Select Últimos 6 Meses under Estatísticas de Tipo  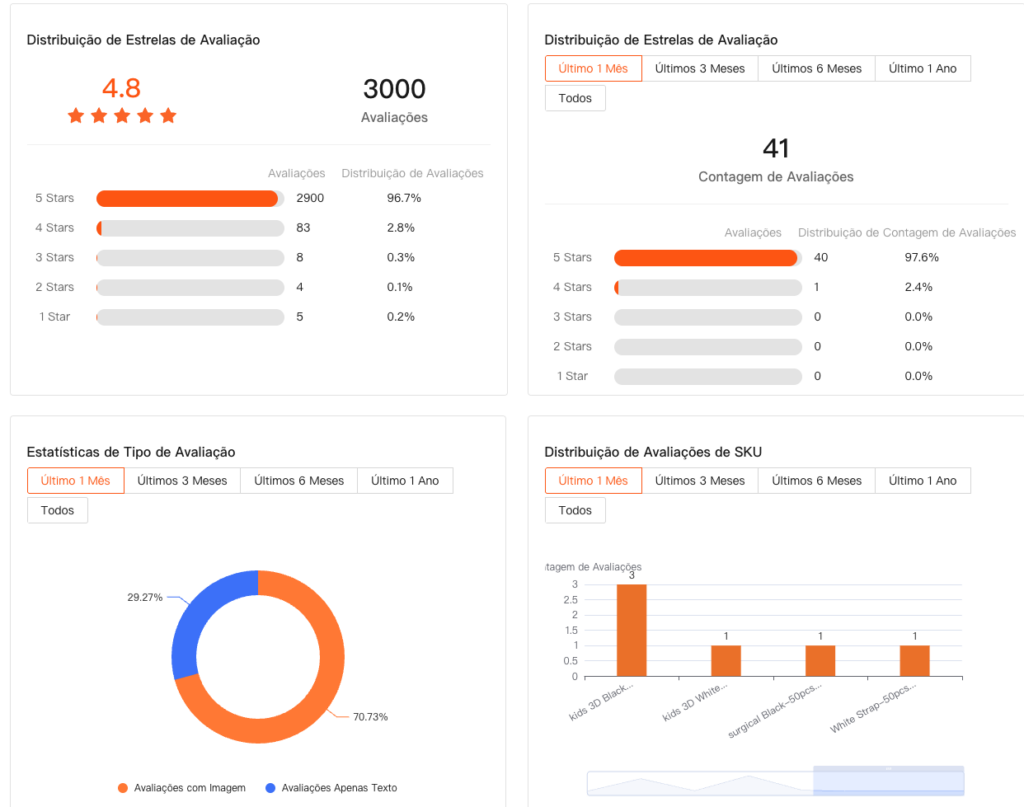click(298, 481)
